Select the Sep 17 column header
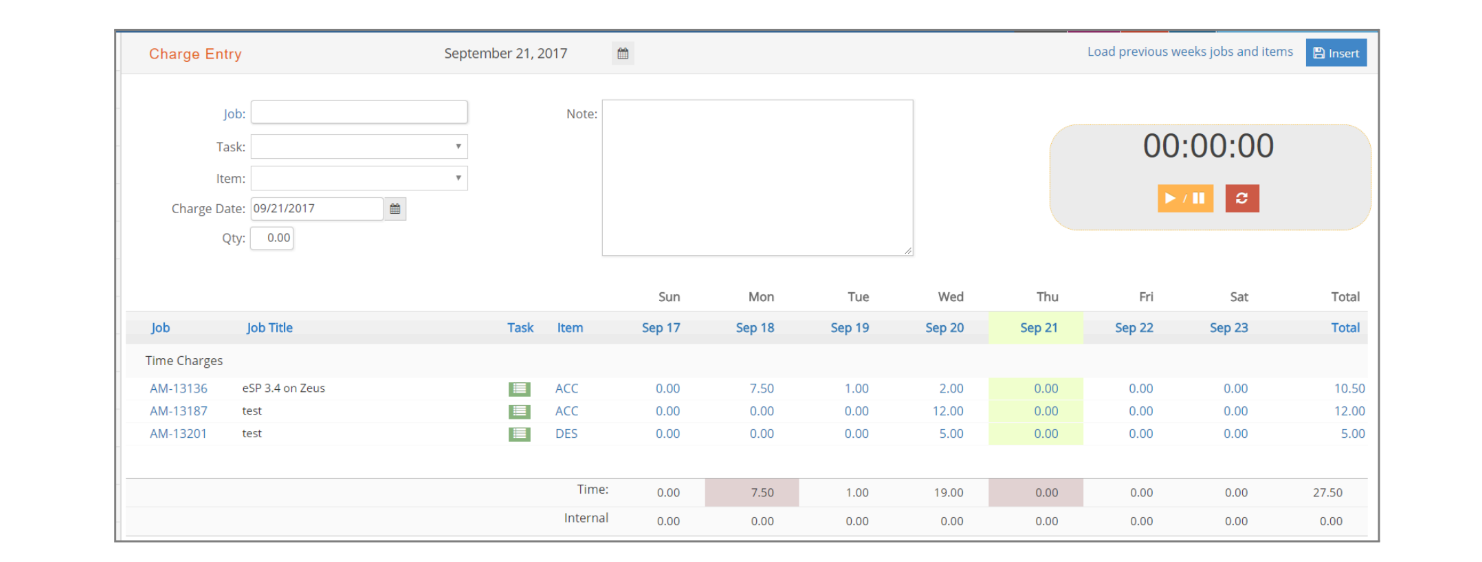The width and height of the screenshot is (1482, 562). 661,328
